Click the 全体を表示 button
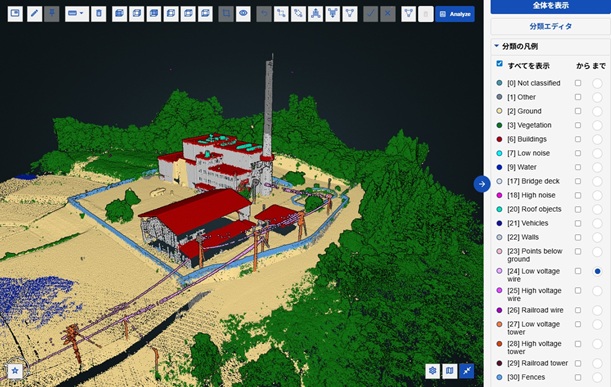This screenshot has width=611, height=387. [551, 6]
